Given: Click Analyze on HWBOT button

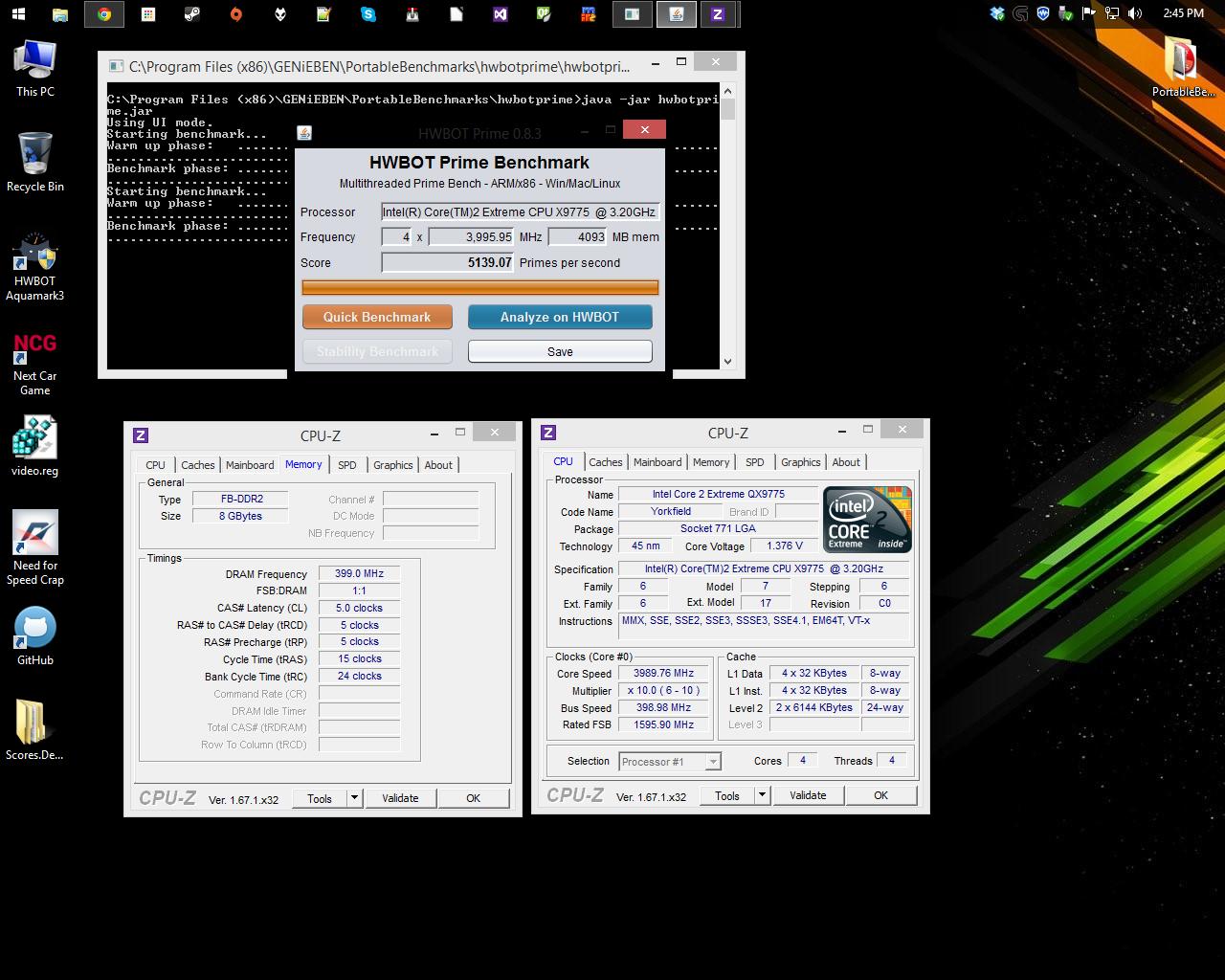Looking at the screenshot, I should 560,317.
